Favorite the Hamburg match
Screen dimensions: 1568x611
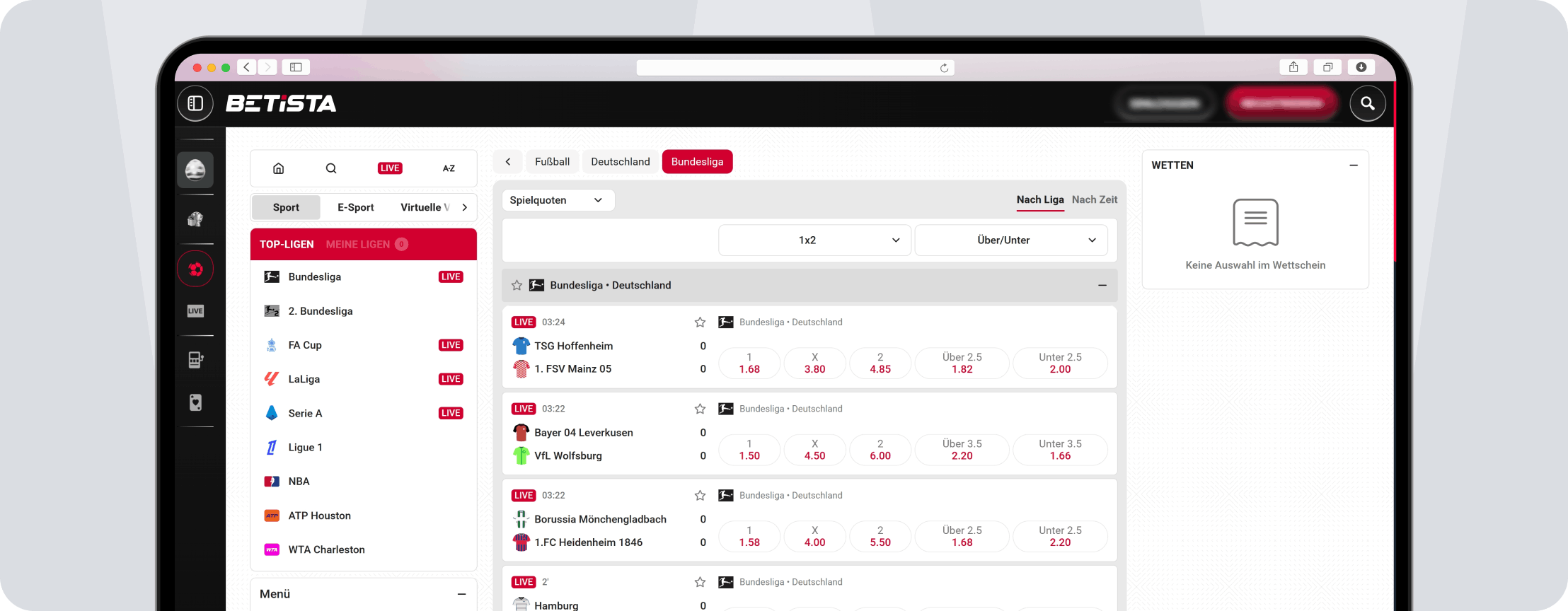pos(700,582)
